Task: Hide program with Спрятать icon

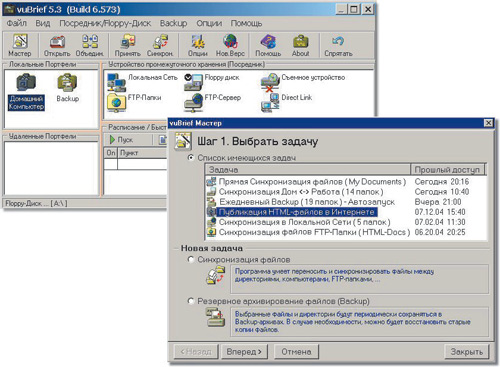Action: [x=338, y=45]
